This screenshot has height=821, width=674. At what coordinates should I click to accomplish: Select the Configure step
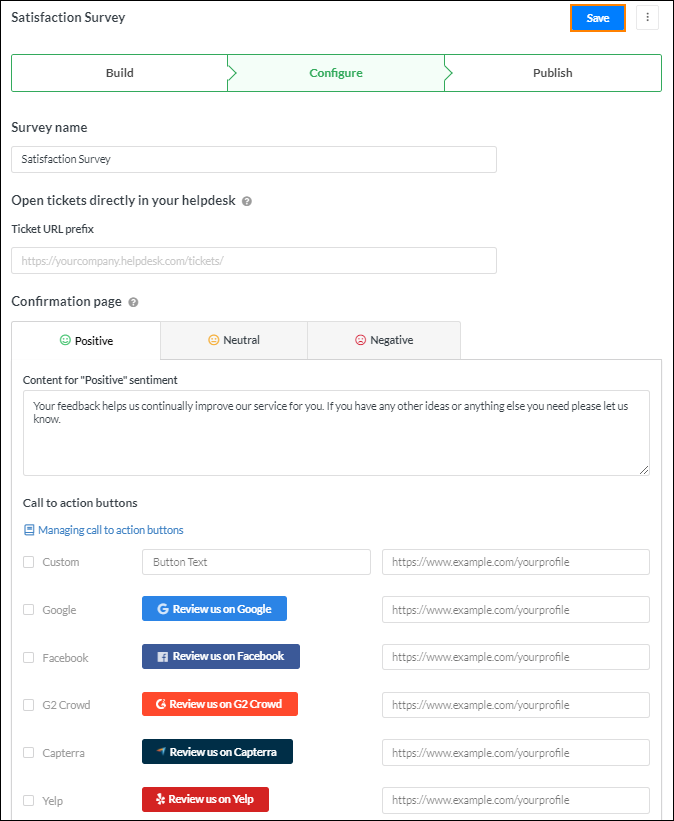tap(336, 73)
